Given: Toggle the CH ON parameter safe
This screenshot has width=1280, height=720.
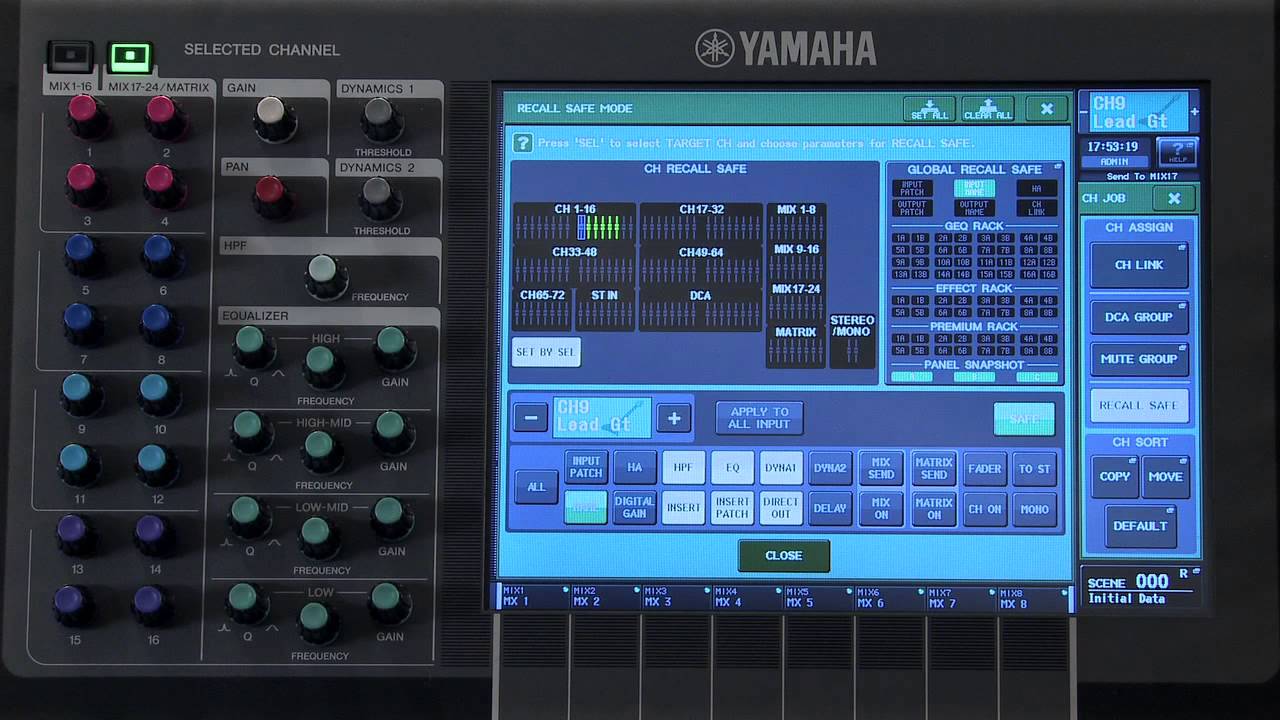Looking at the screenshot, I should point(985,509).
